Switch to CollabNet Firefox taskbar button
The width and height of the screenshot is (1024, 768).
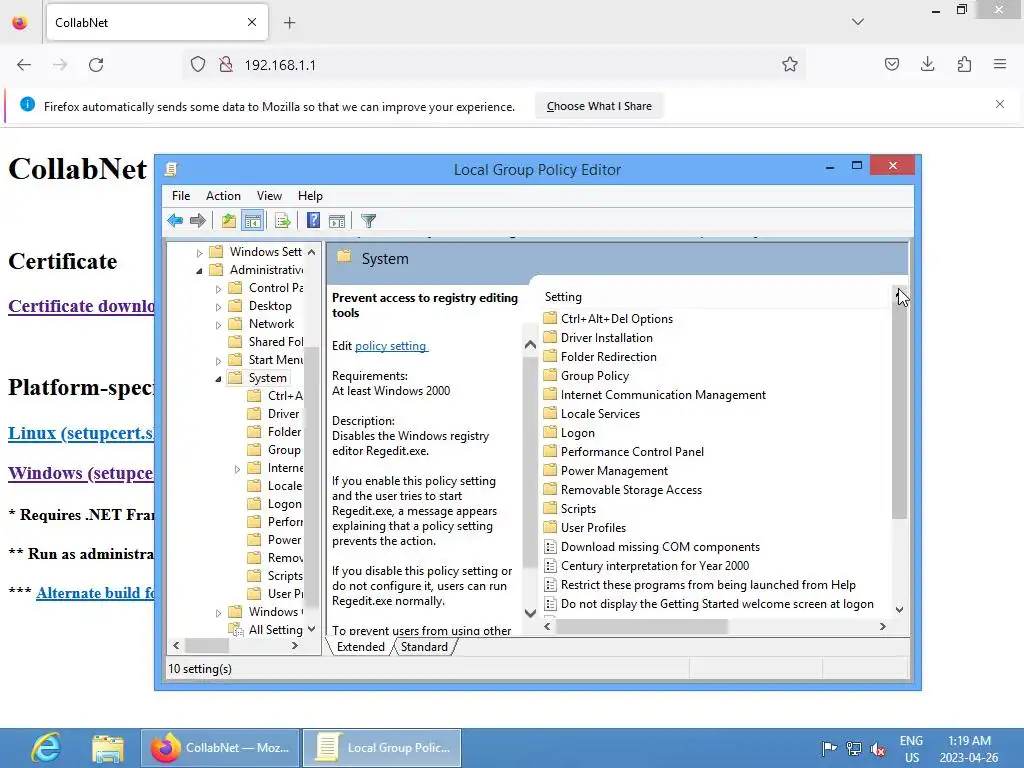coord(220,748)
